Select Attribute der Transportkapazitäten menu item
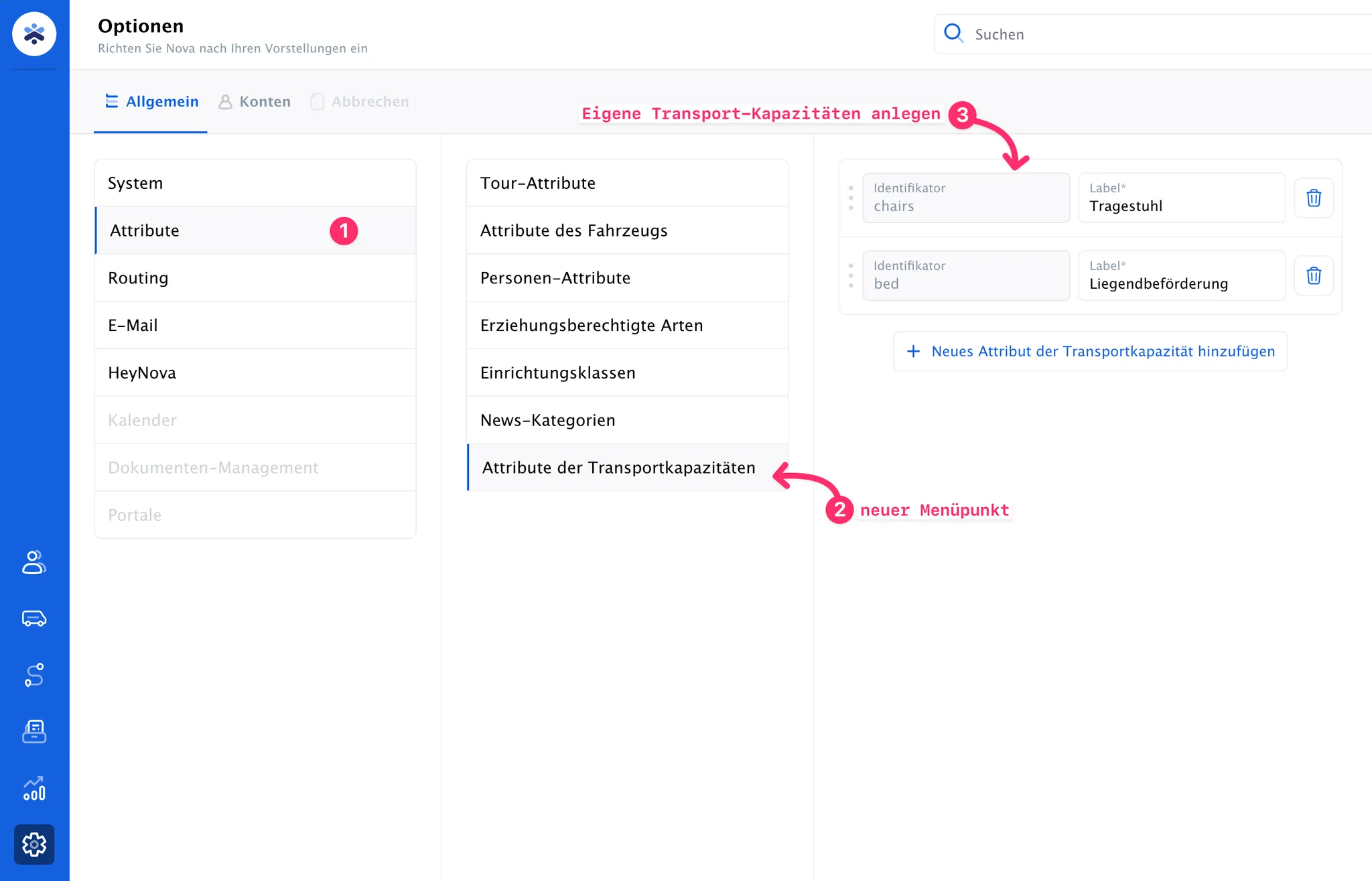 pyautogui.click(x=627, y=468)
